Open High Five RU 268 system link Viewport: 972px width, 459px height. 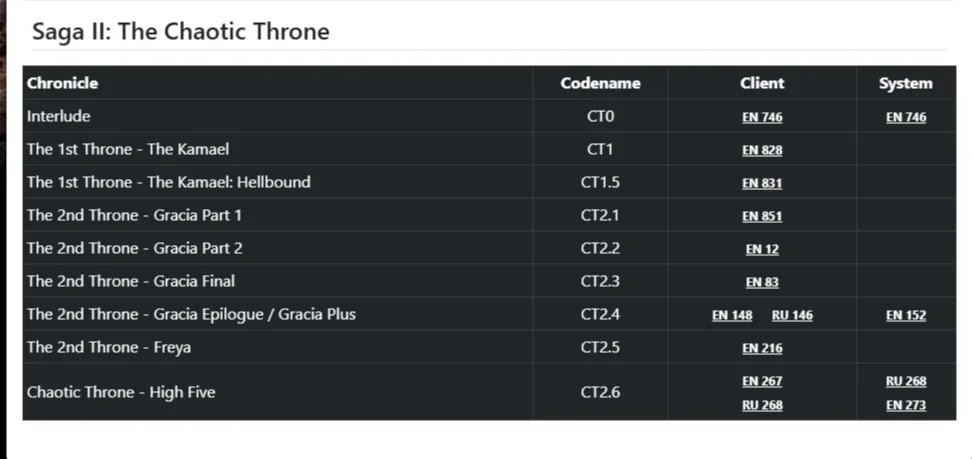[906, 381]
